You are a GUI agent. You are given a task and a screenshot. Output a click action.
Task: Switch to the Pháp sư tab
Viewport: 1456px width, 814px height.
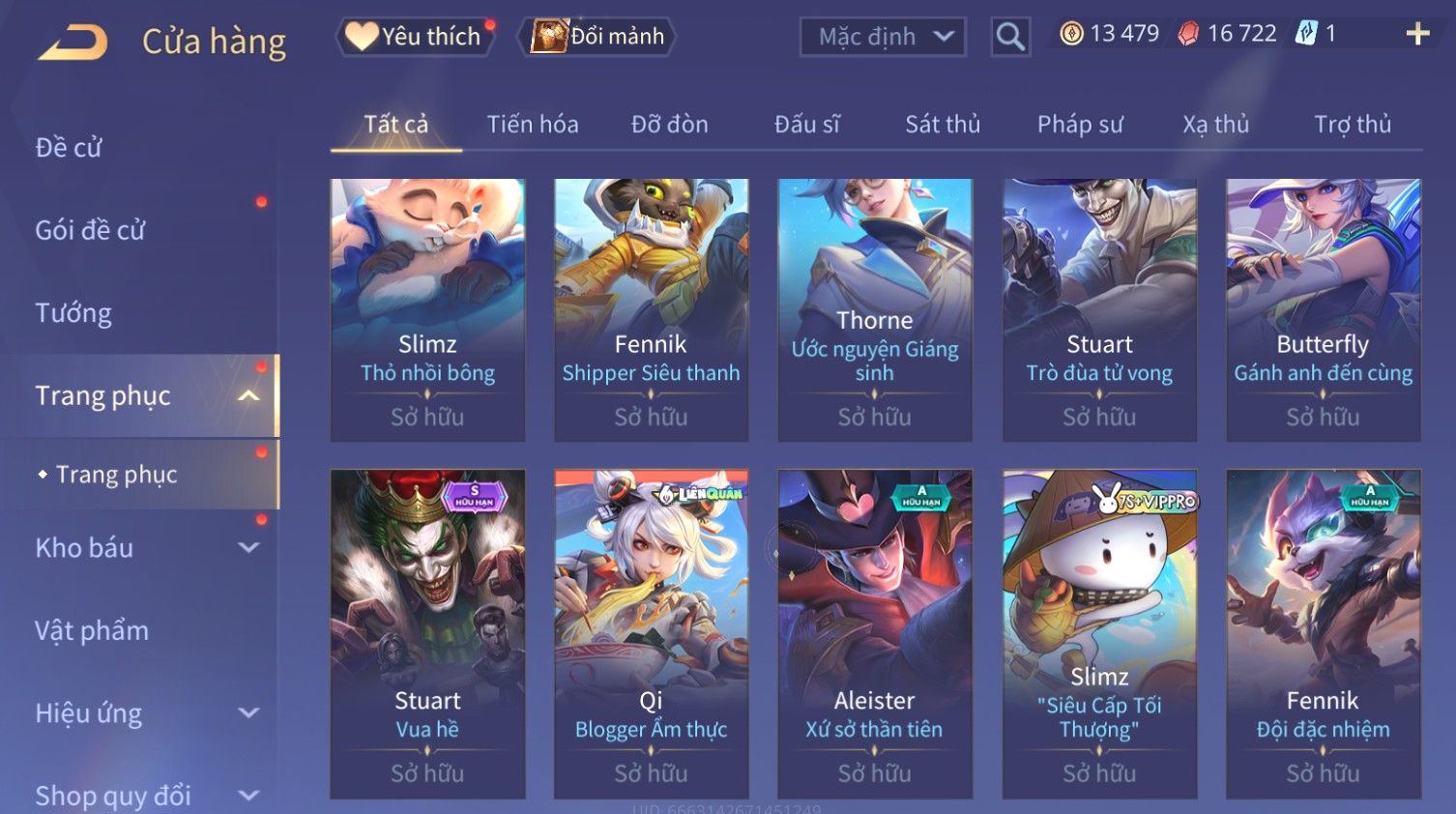1080,125
